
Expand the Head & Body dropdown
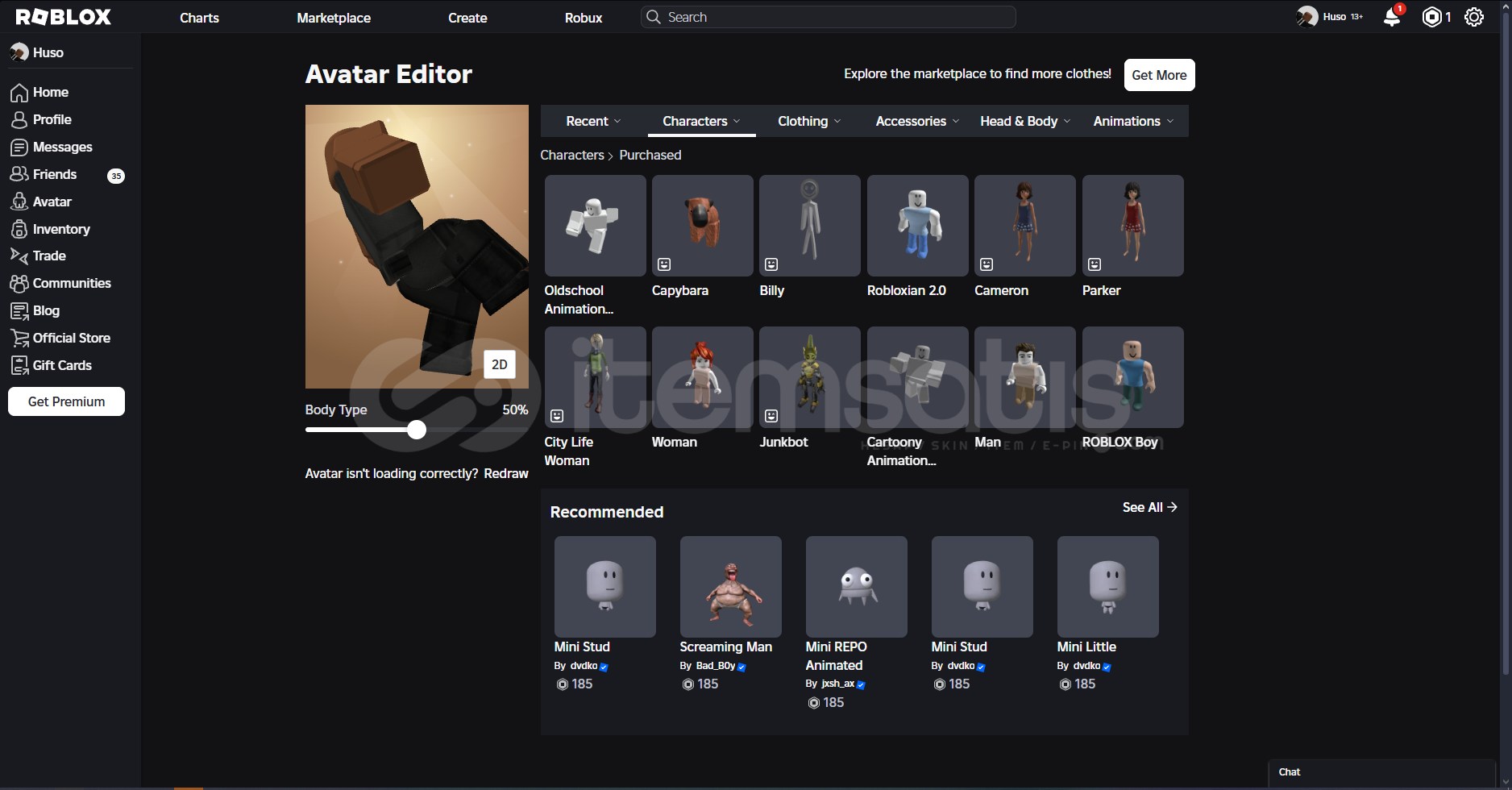click(x=1025, y=121)
